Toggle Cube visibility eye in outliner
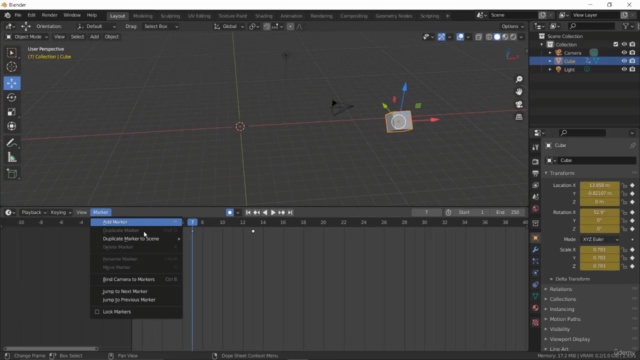Image resolution: width=640 pixels, height=360 pixels. tap(624, 61)
